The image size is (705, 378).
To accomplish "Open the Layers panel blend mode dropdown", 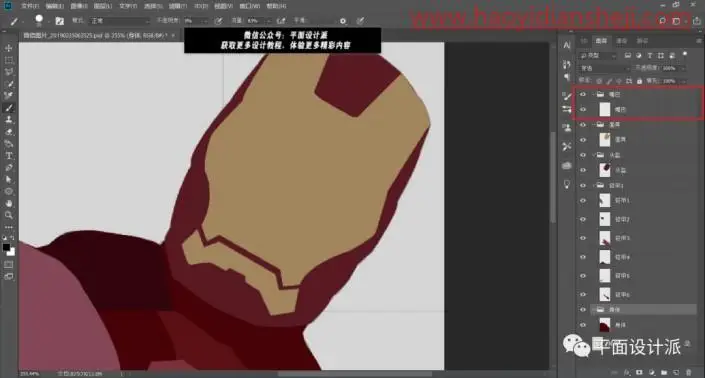I will (604, 68).
